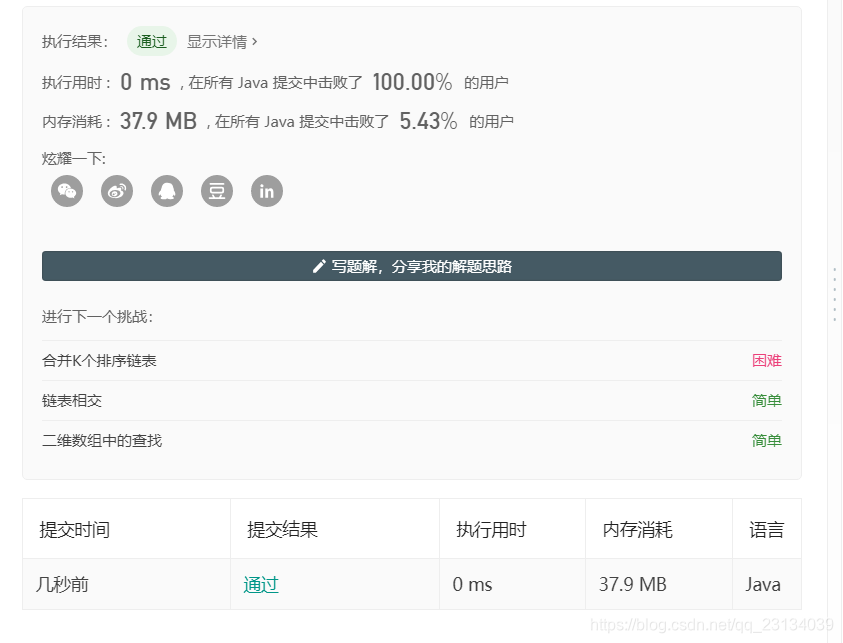Image resolution: width=843 pixels, height=643 pixels.
Task: Open the 通过 submission link in table
Action: click(x=261, y=584)
